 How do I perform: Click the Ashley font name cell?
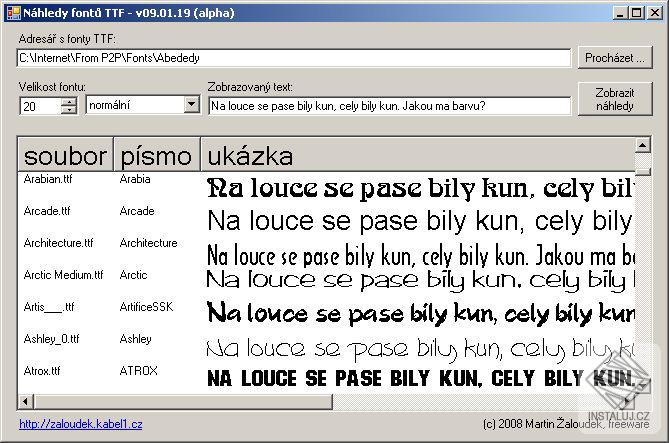[x=136, y=339]
